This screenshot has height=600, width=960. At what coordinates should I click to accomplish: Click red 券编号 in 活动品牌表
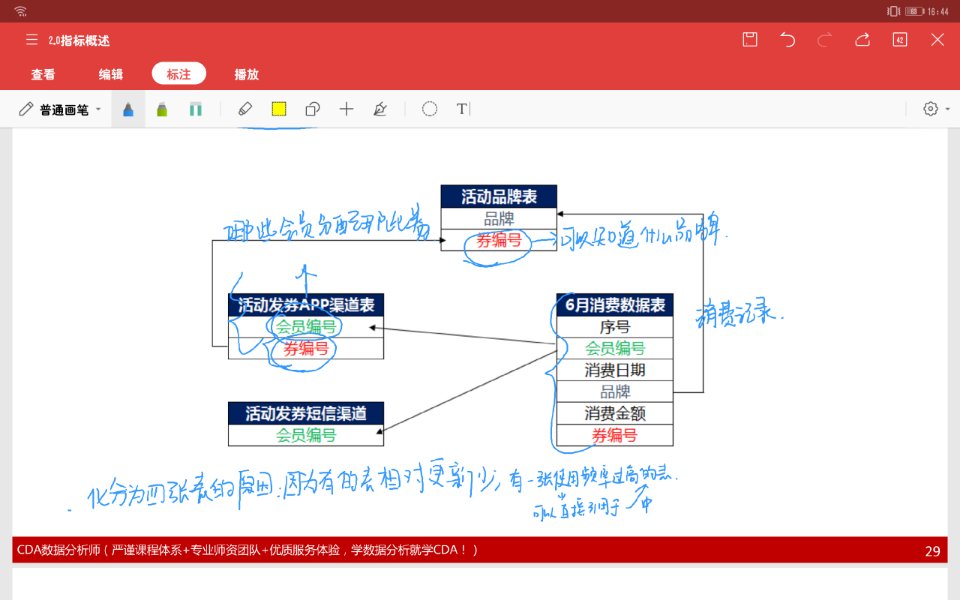pos(499,240)
